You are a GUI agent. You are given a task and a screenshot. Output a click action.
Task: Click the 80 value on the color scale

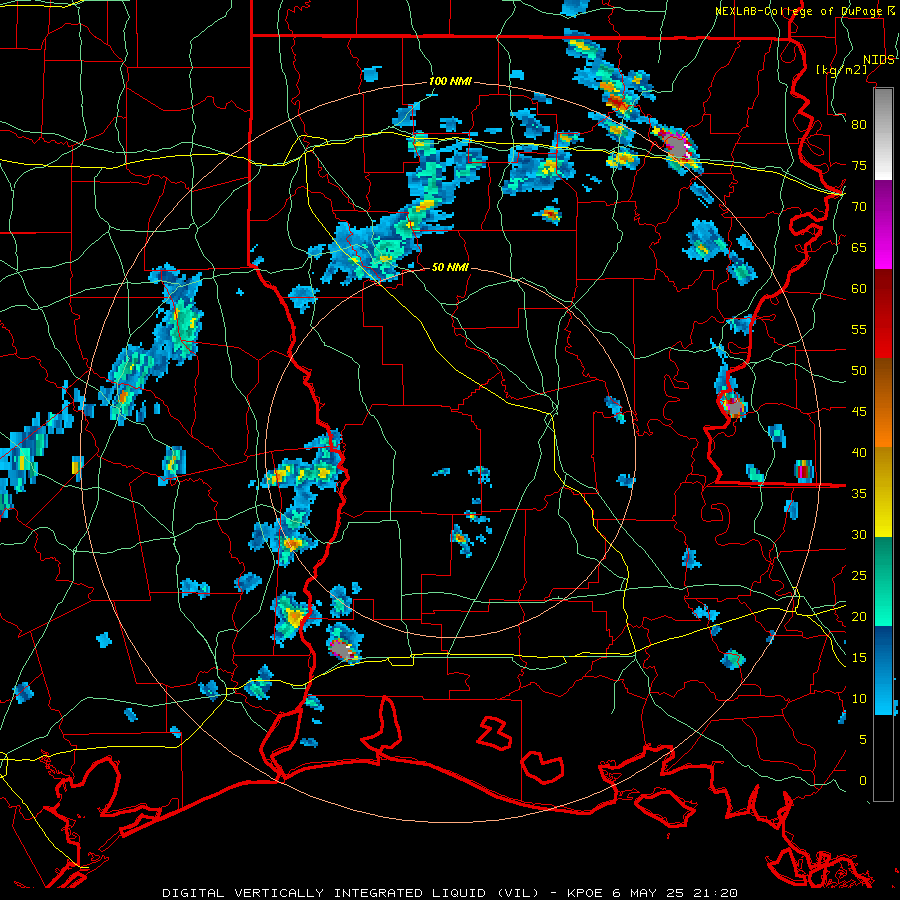859,125
